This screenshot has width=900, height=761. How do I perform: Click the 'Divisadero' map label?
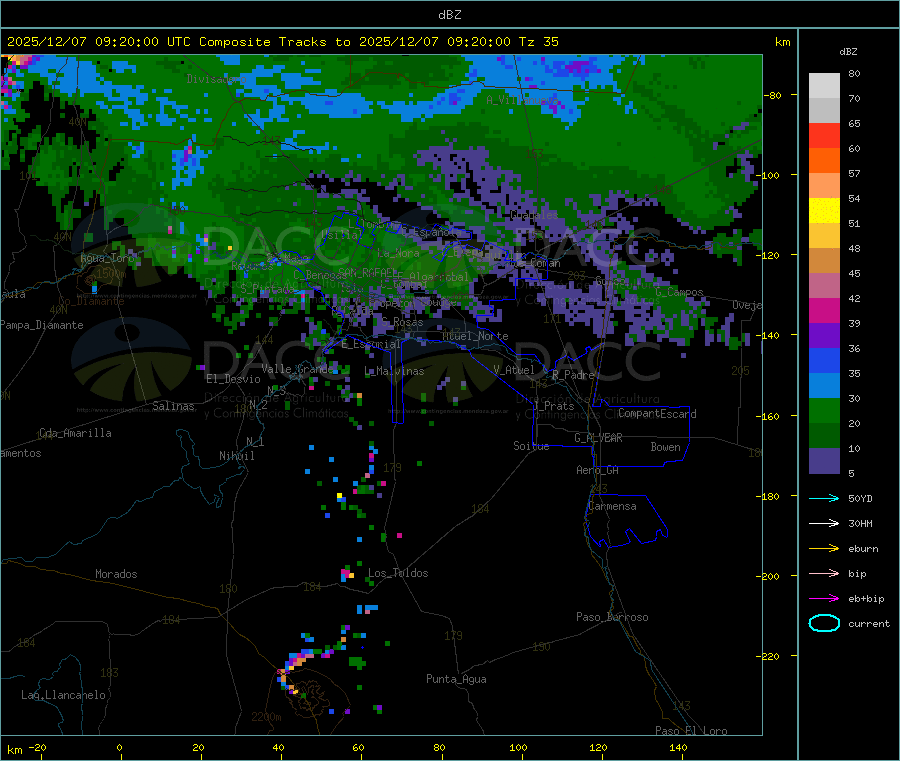click(216, 79)
